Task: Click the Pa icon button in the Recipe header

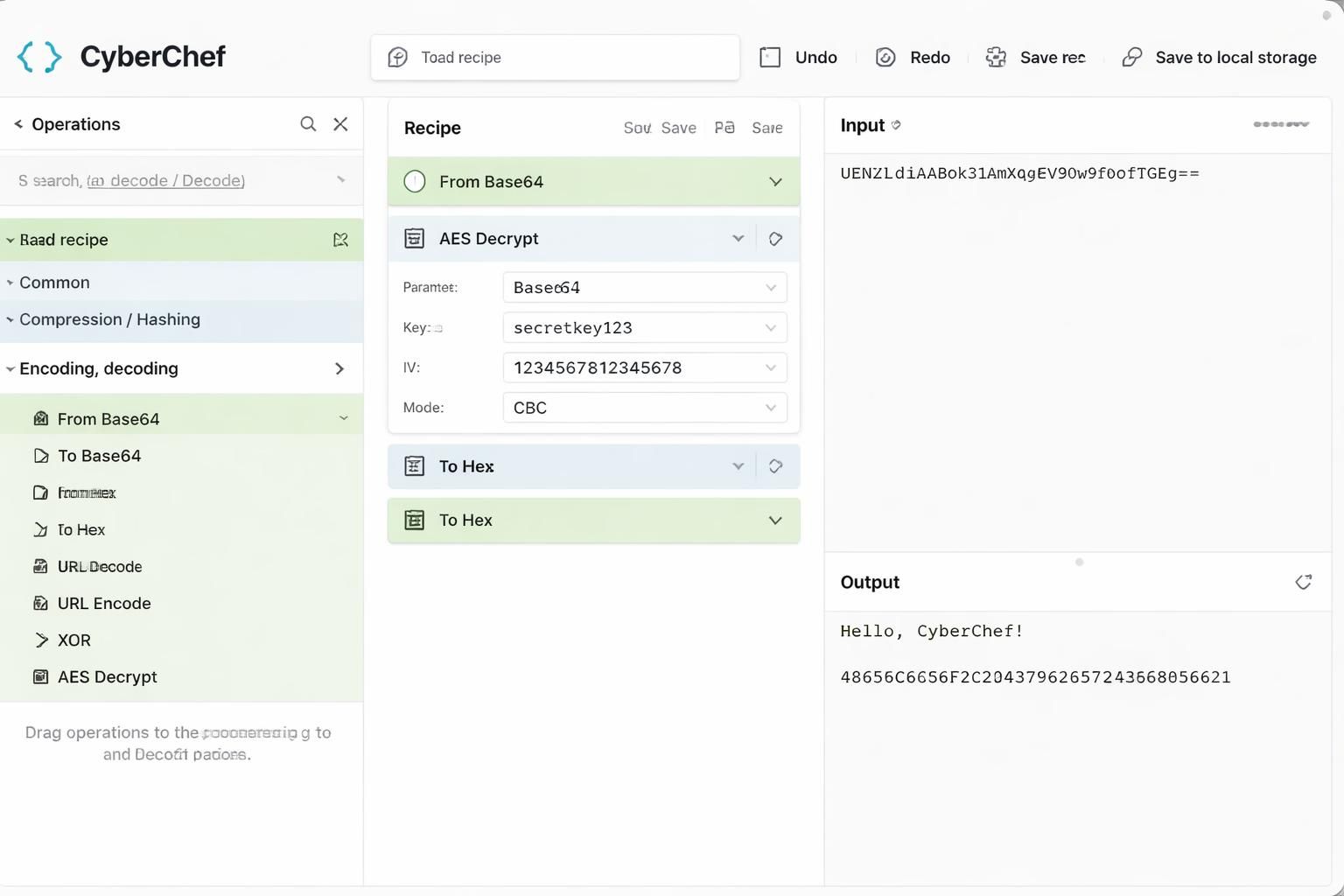Action: pyautogui.click(x=724, y=128)
